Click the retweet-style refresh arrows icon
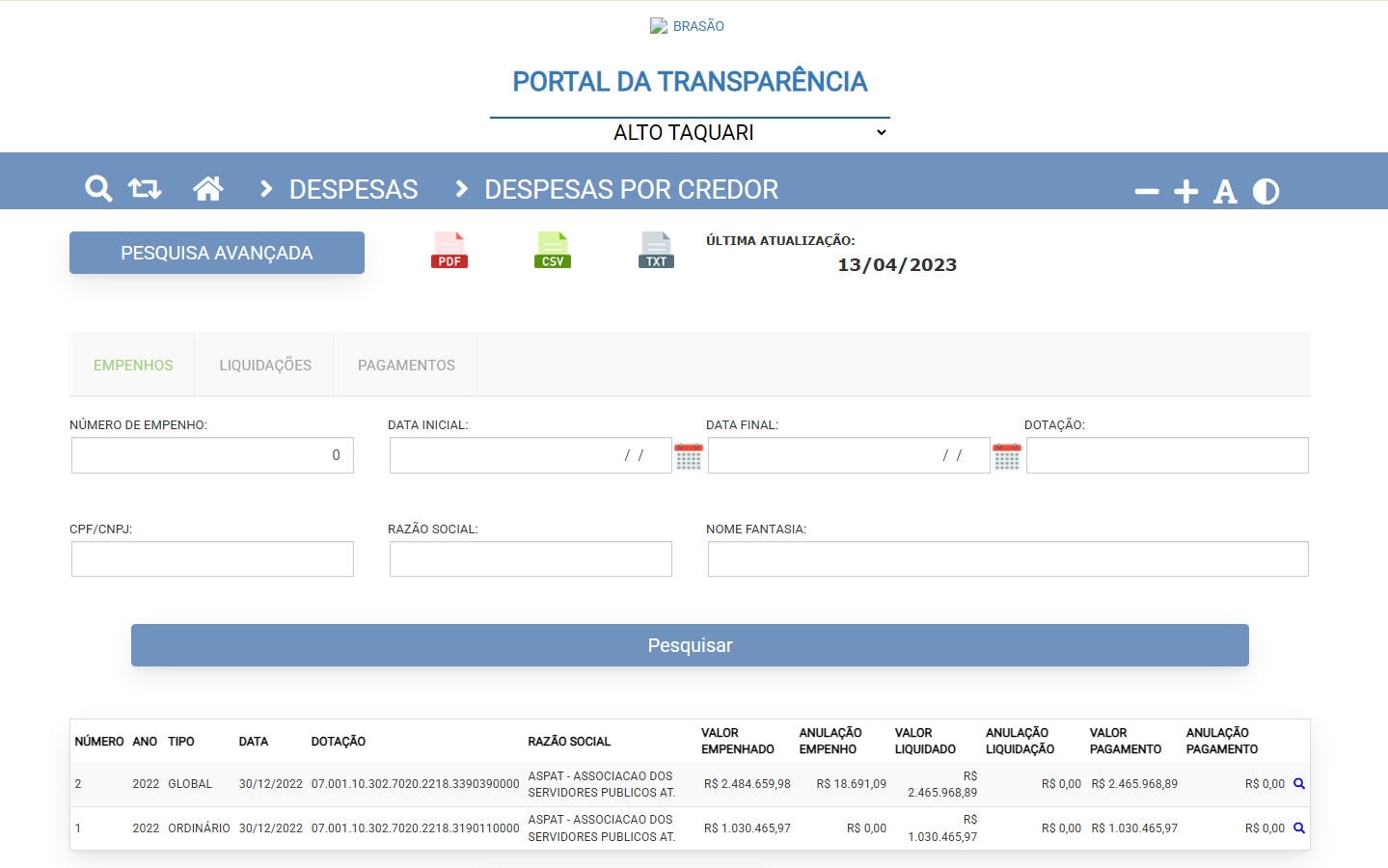1388x868 pixels. [x=145, y=188]
